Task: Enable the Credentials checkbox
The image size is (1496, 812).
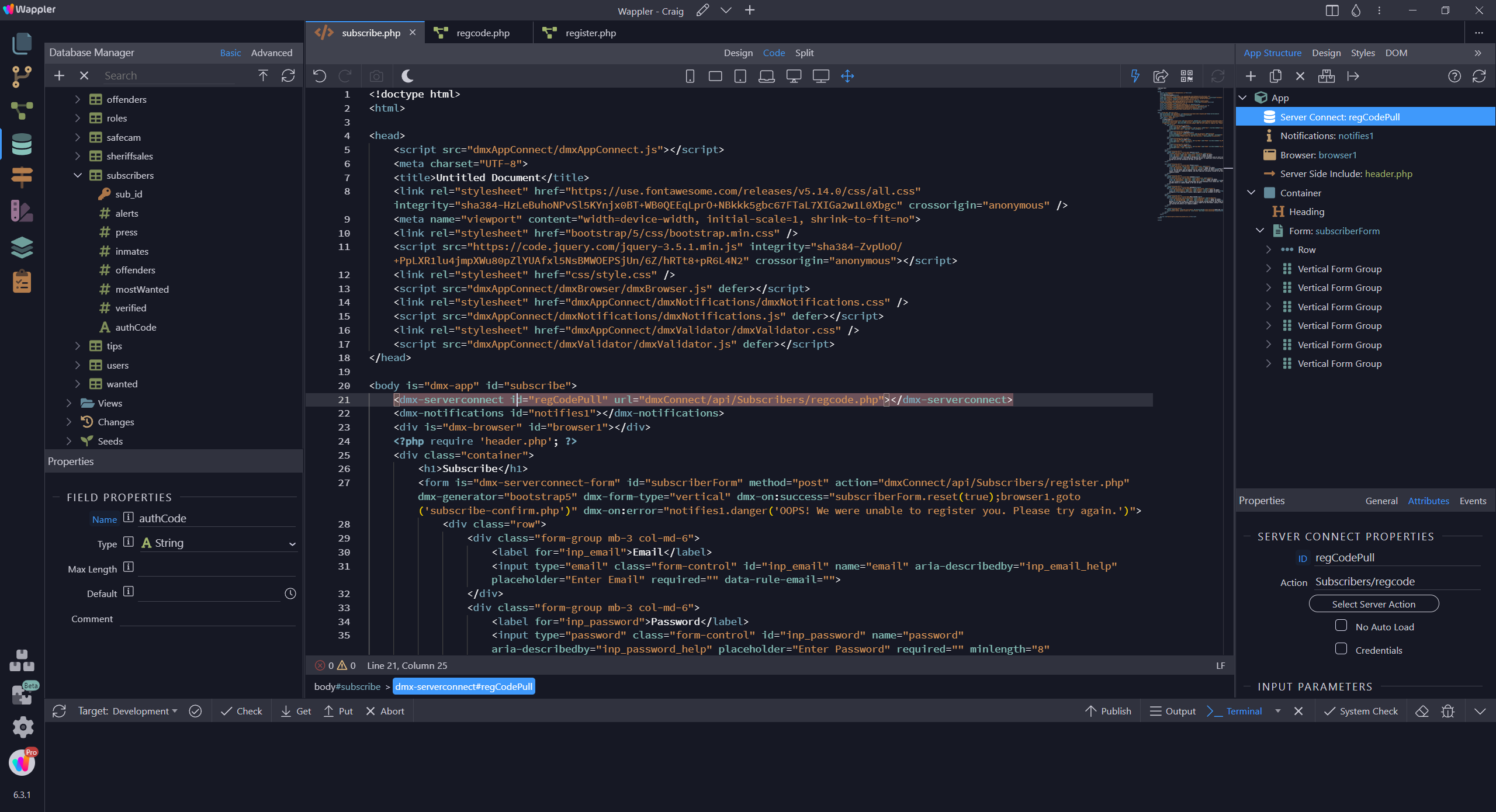Action: coord(1341,649)
